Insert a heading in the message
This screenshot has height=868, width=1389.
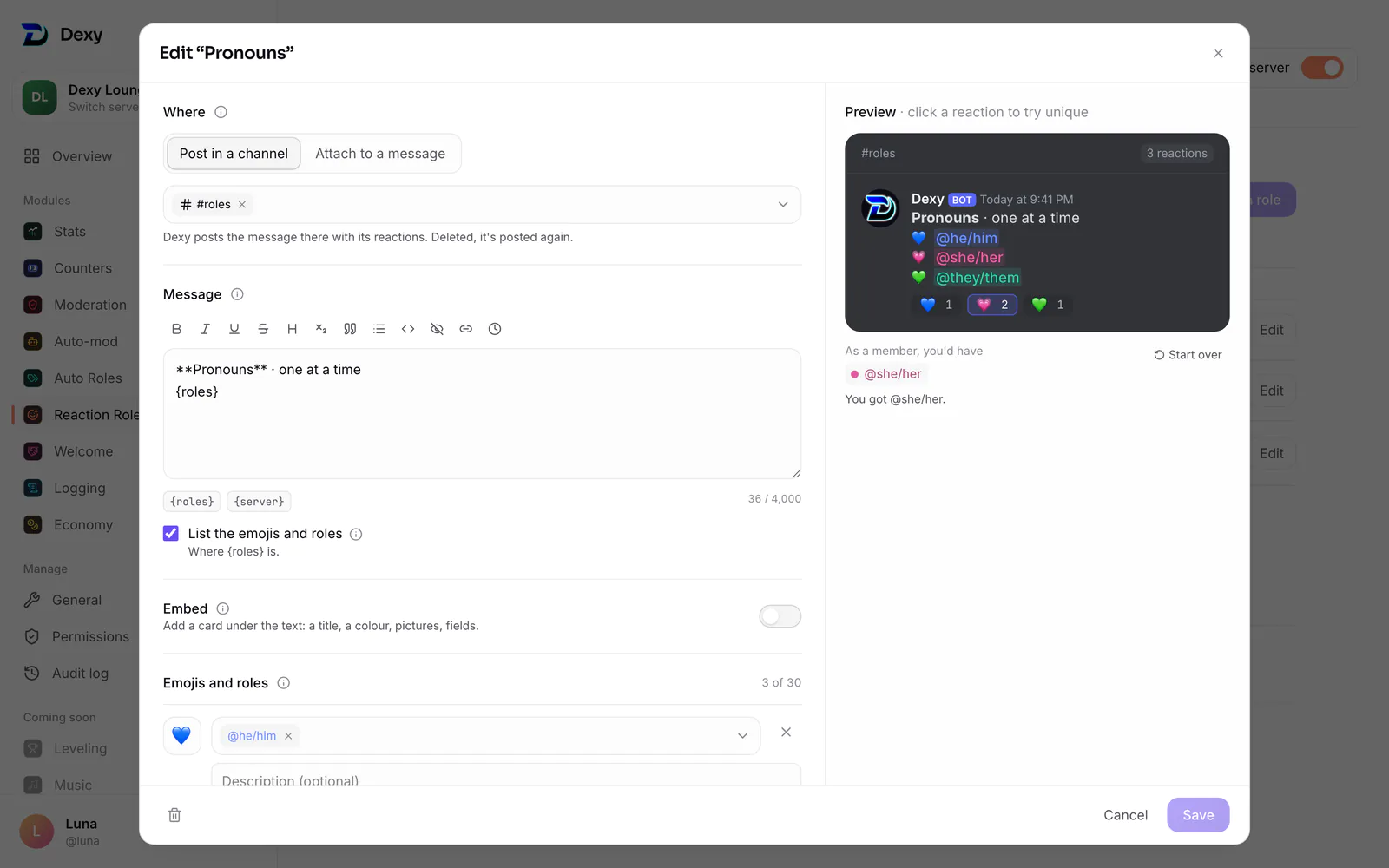click(x=292, y=329)
